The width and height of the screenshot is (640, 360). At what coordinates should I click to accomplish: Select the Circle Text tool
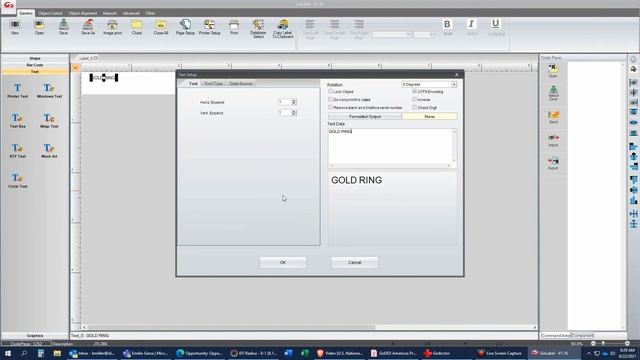18,180
